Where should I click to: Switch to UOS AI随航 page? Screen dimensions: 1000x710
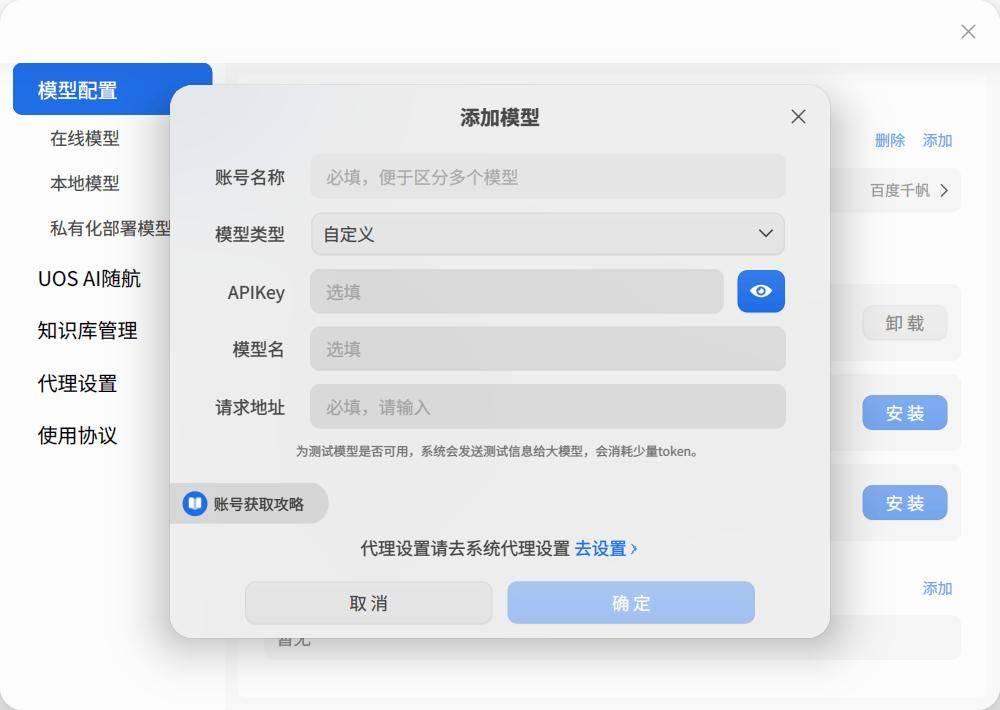point(89,279)
